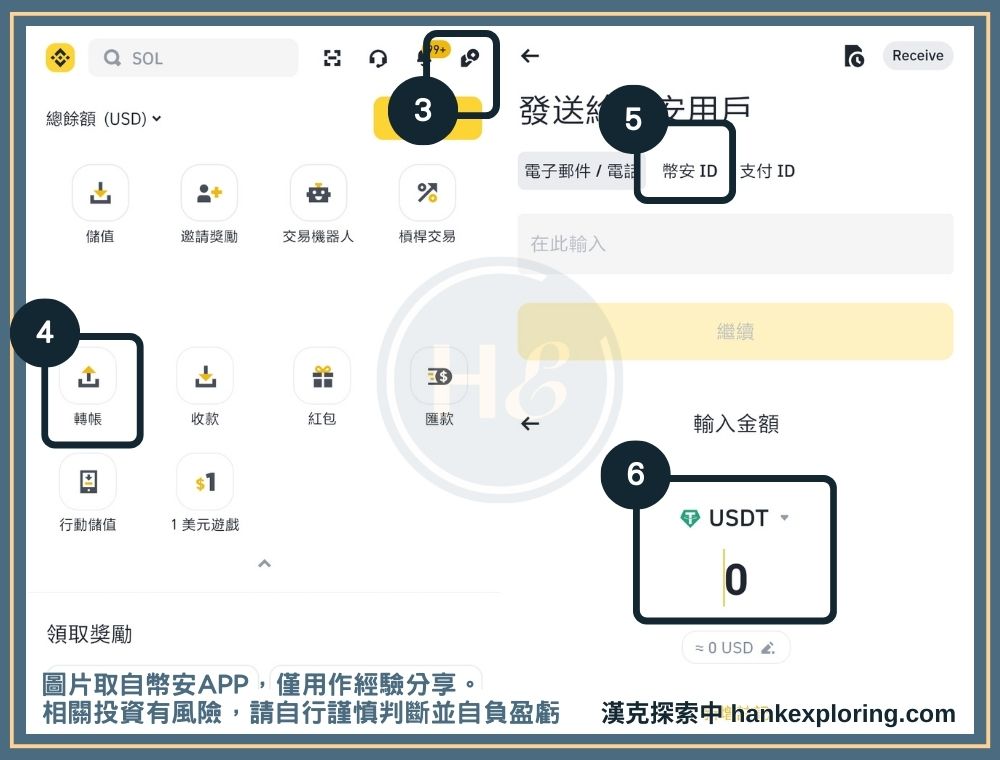Collapse the shortcuts with the up chevron

tap(264, 564)
